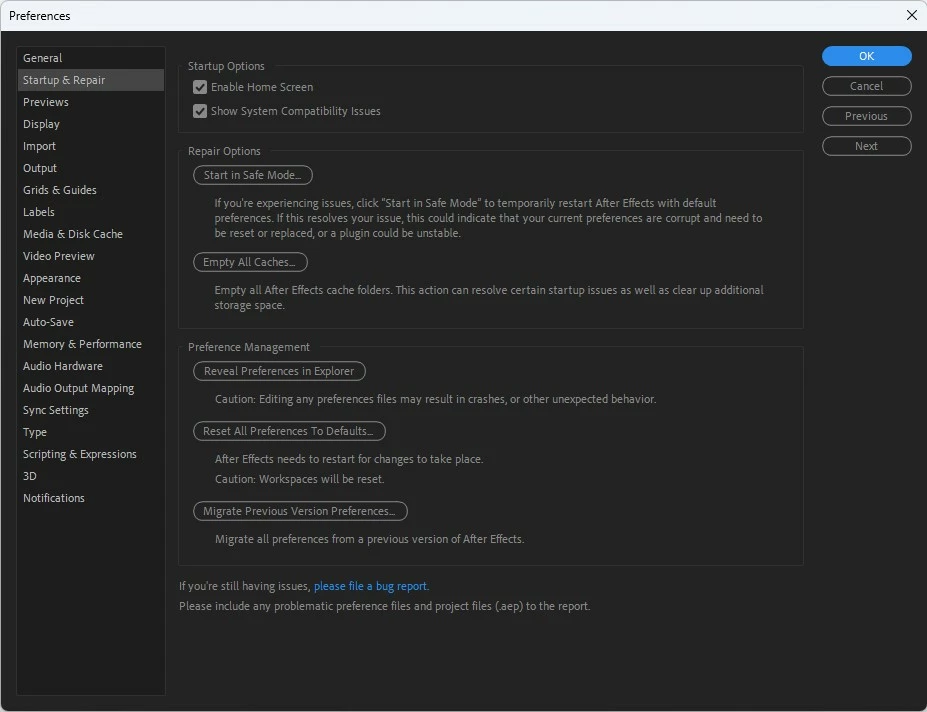The image size is (927, 712).
Task: Advance with the Next button
Action: [867, 146]
